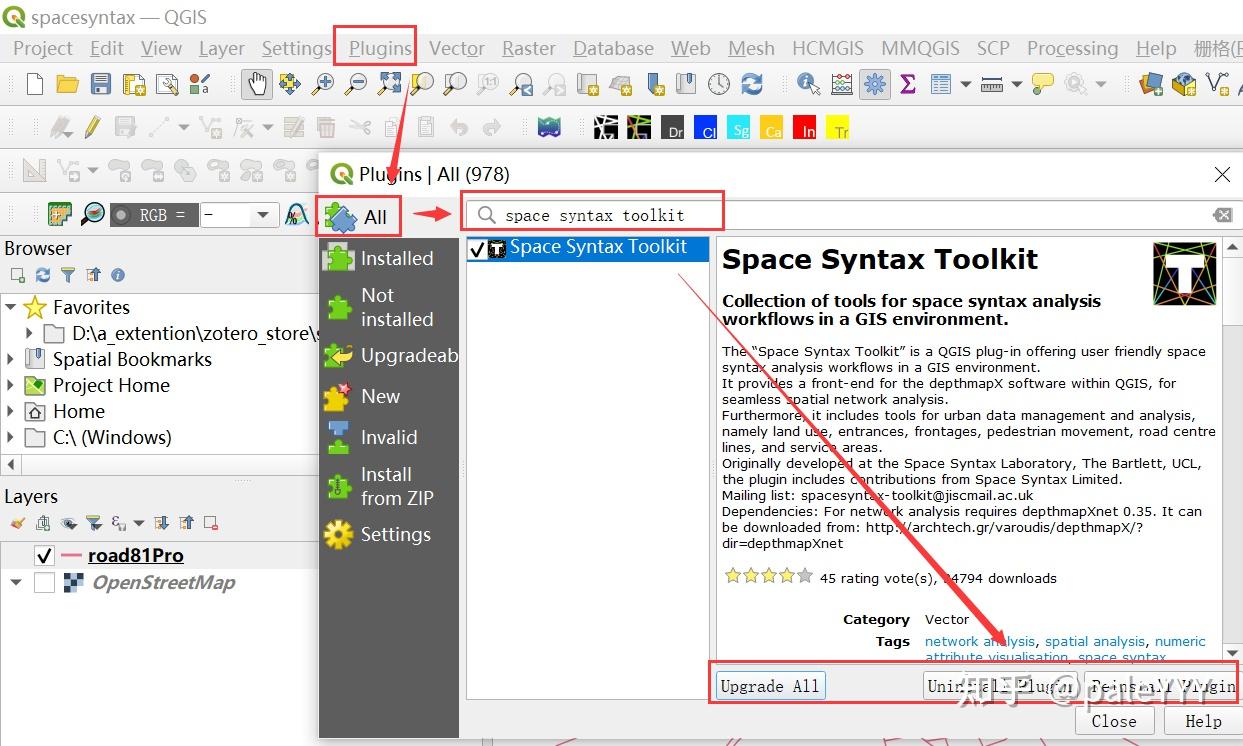Viewport: 1243px width, 746px height.
Task: Uncheck the Space Syntax Toolkit plugin checkbox
Action: [x=478, y=248]
